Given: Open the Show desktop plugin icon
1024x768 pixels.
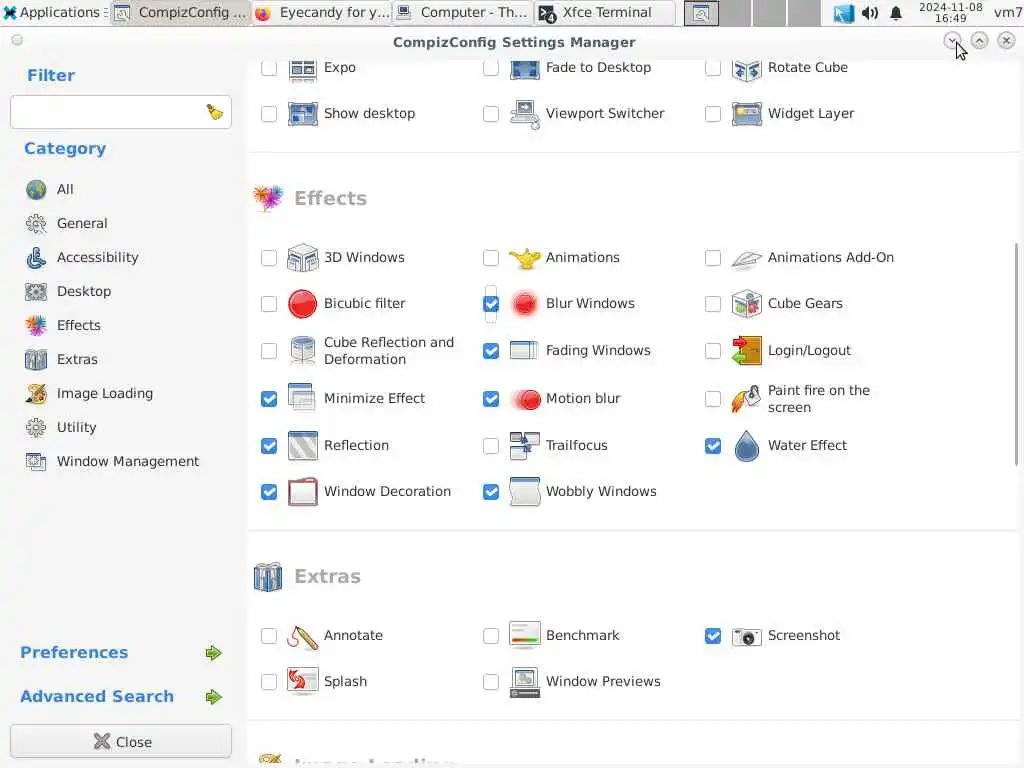Looking at the screenshot, I should [302, 114].
